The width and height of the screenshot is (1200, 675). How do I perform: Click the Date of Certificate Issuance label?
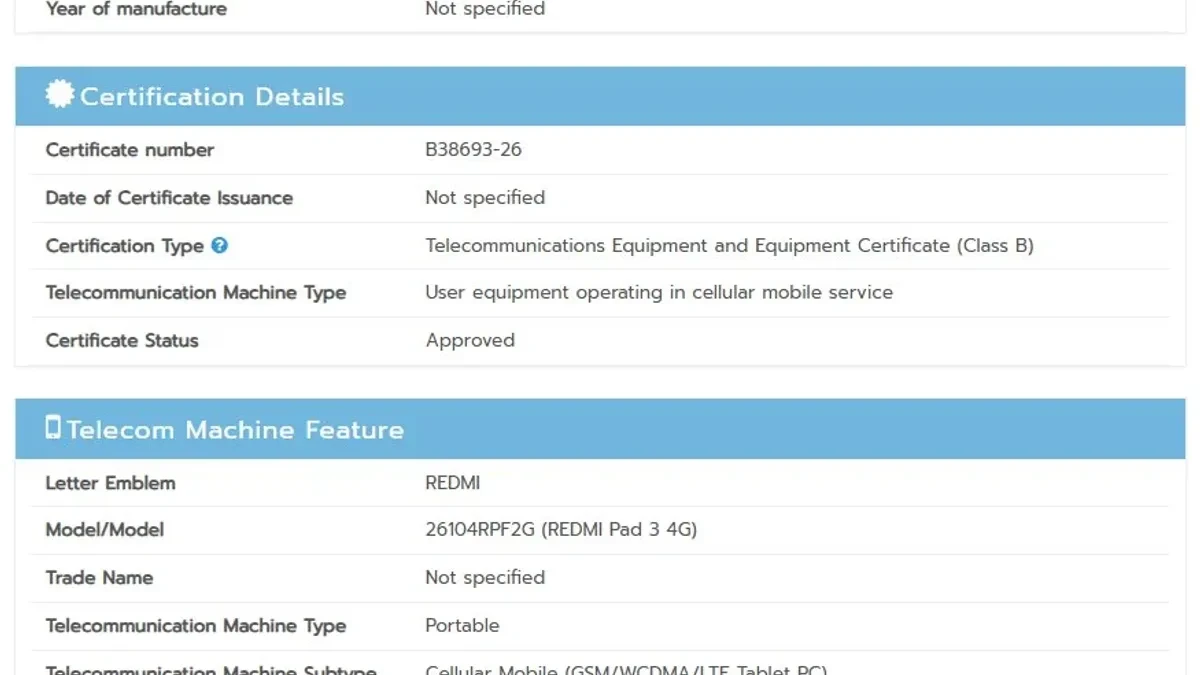pos(169,198)
